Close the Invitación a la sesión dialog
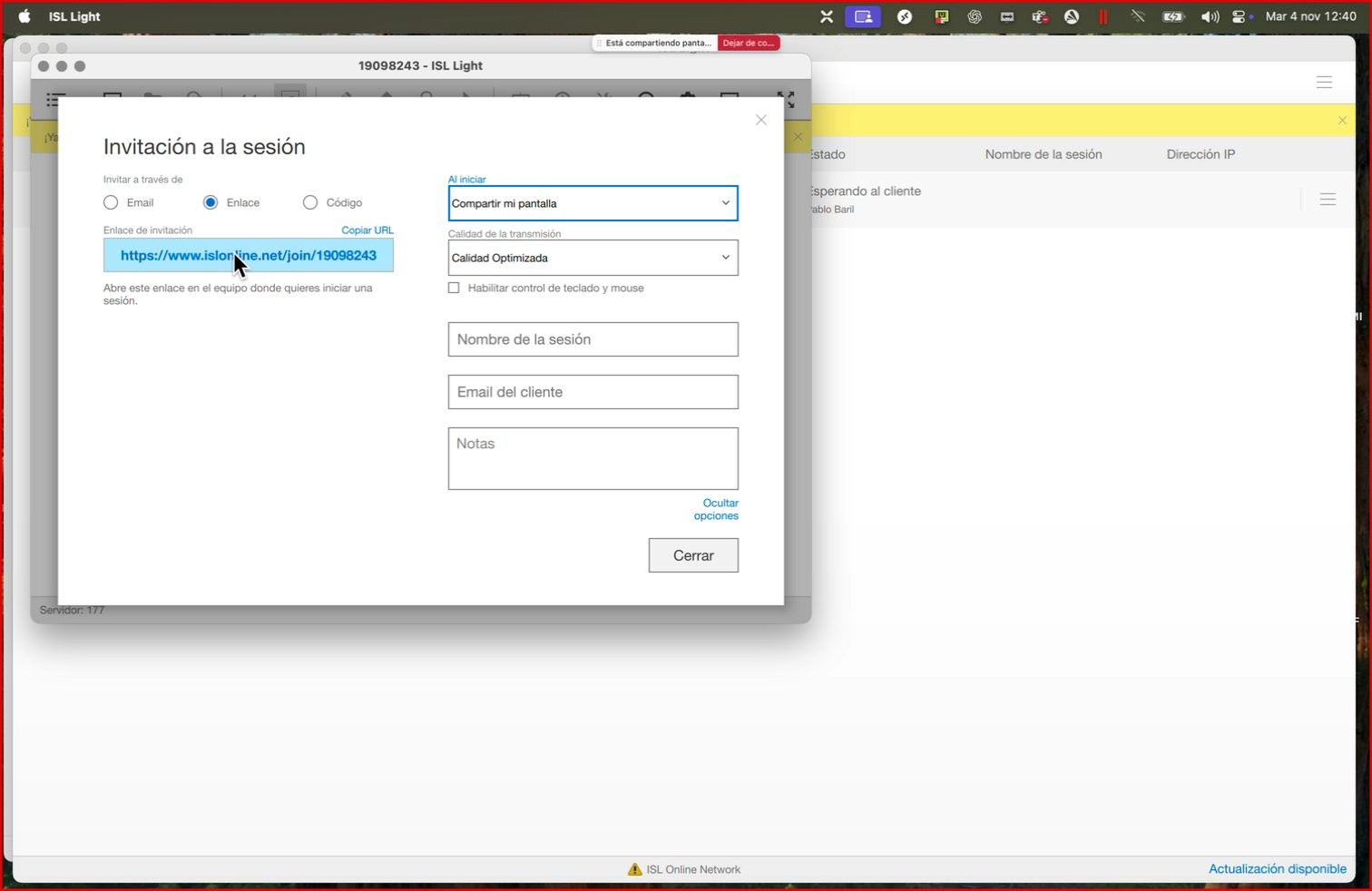1372x891 pixels. click(x=761, y=120)
